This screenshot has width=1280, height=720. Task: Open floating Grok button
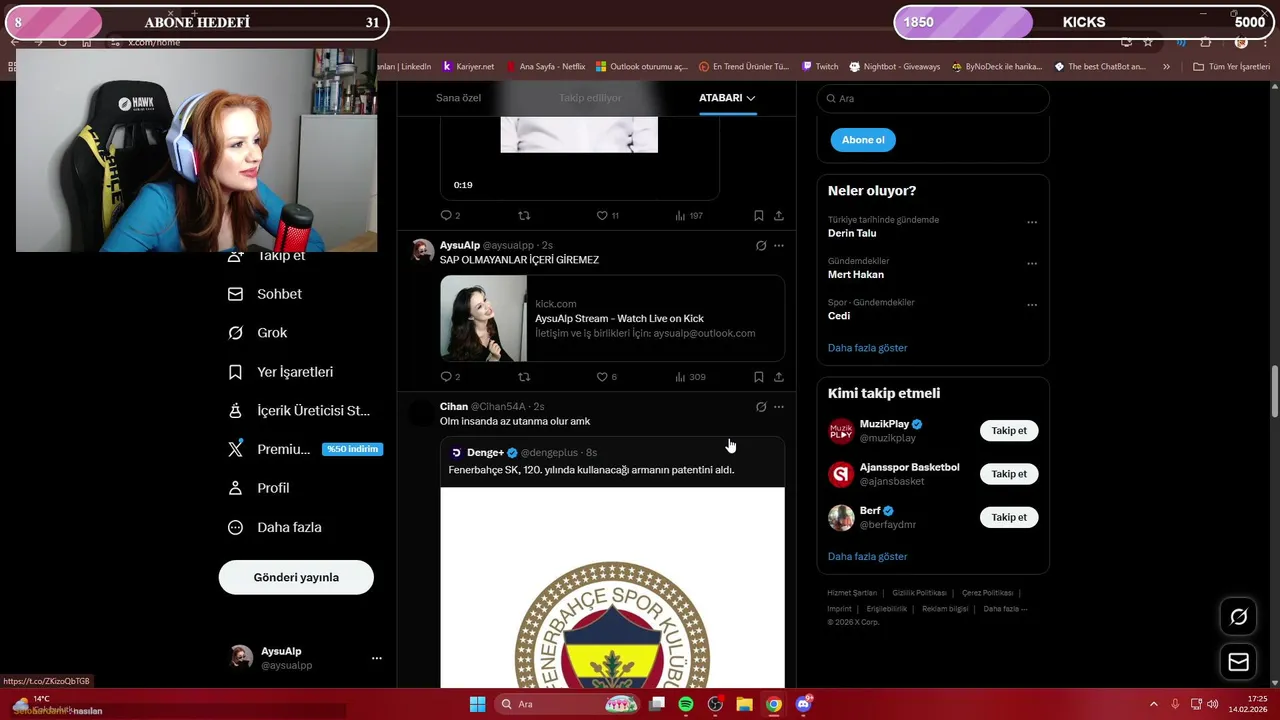(1238, 617)
